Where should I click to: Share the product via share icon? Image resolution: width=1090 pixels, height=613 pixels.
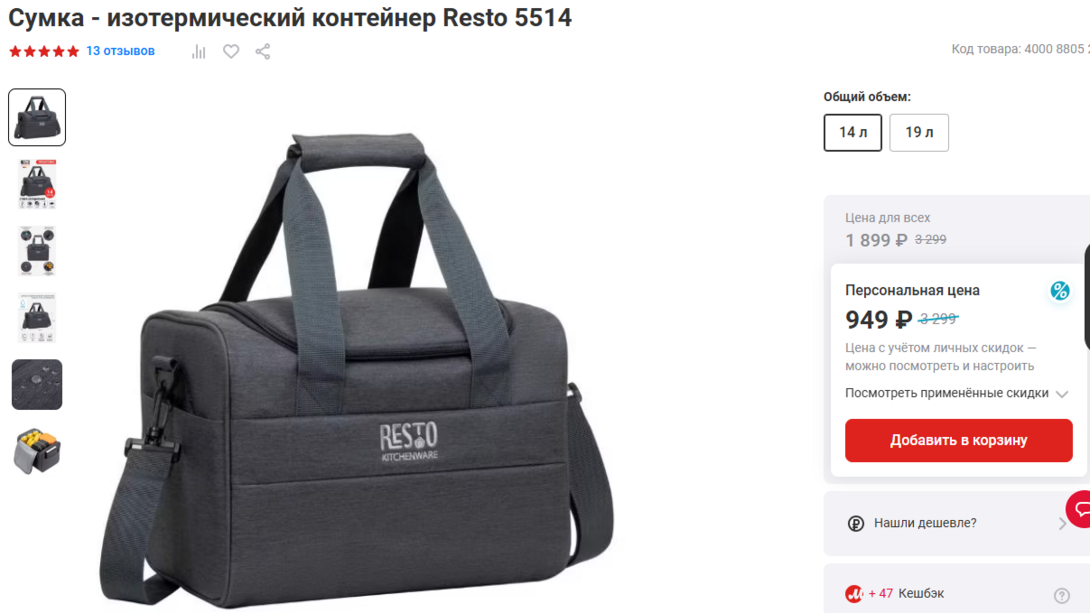coord(263,51)
